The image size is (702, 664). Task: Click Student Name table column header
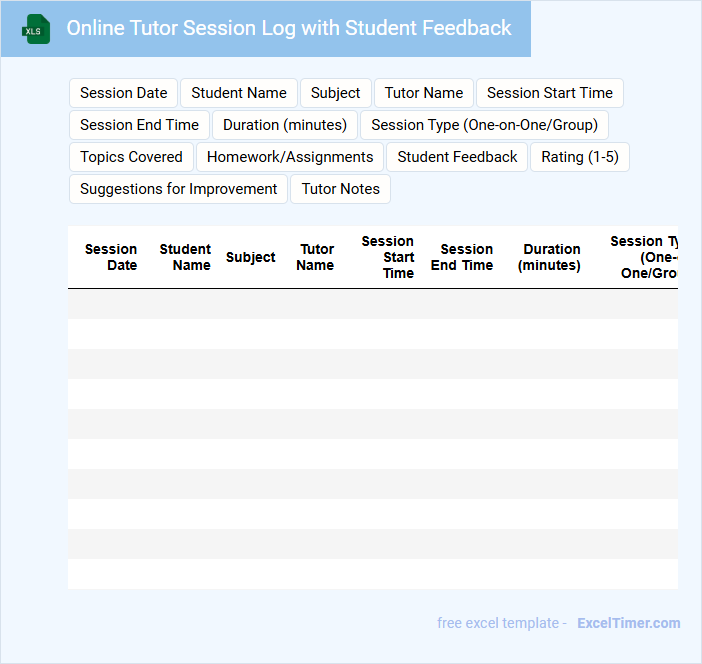coord(185,257)
